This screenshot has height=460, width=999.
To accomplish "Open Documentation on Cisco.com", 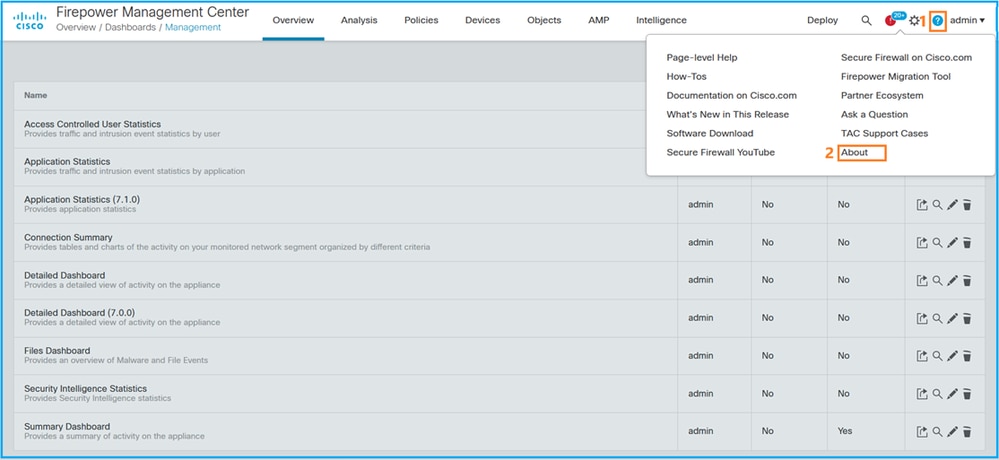I will tap(731, 96).
